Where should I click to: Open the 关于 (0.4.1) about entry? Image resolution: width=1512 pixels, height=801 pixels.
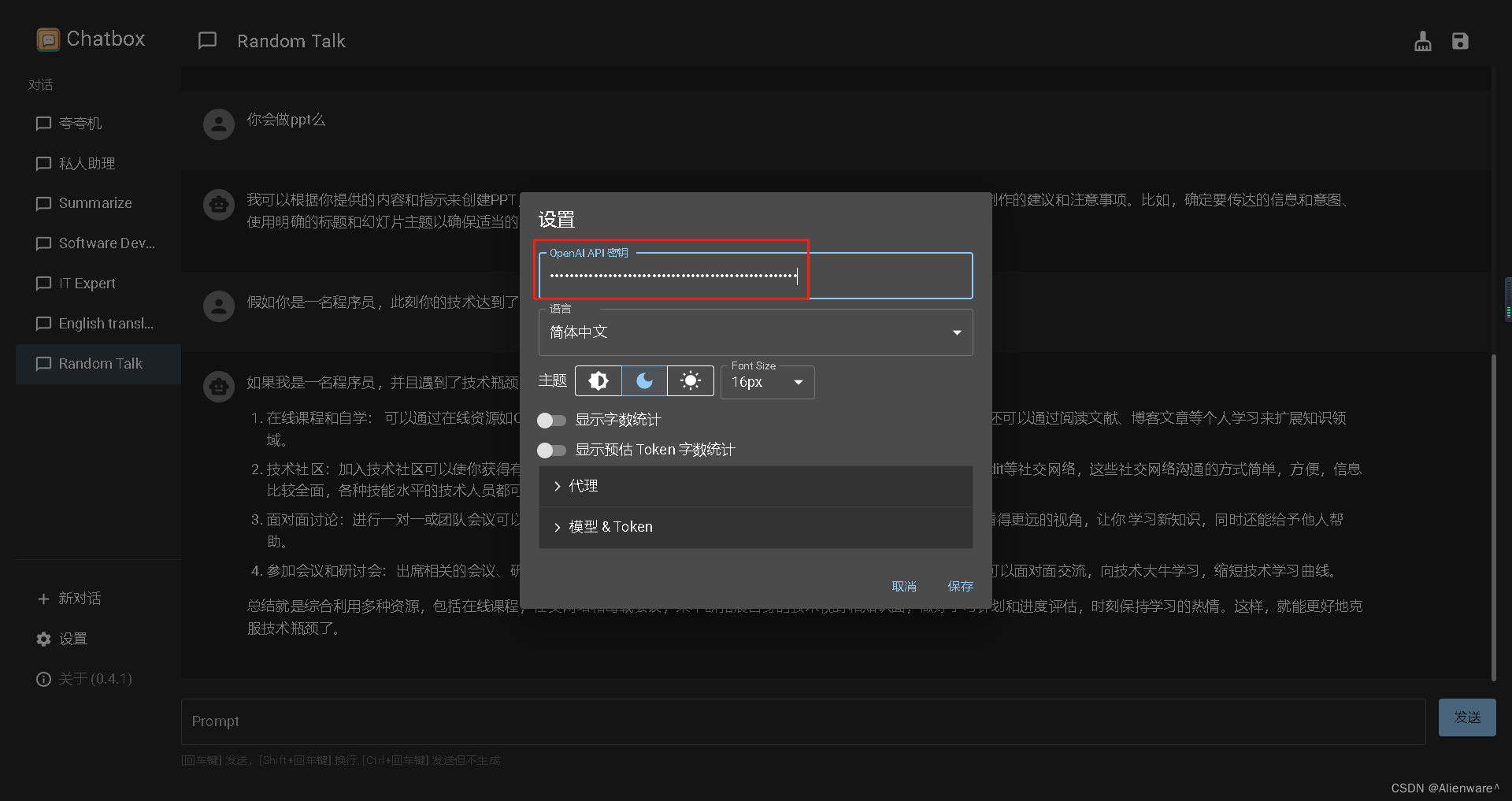pos(98,679)
